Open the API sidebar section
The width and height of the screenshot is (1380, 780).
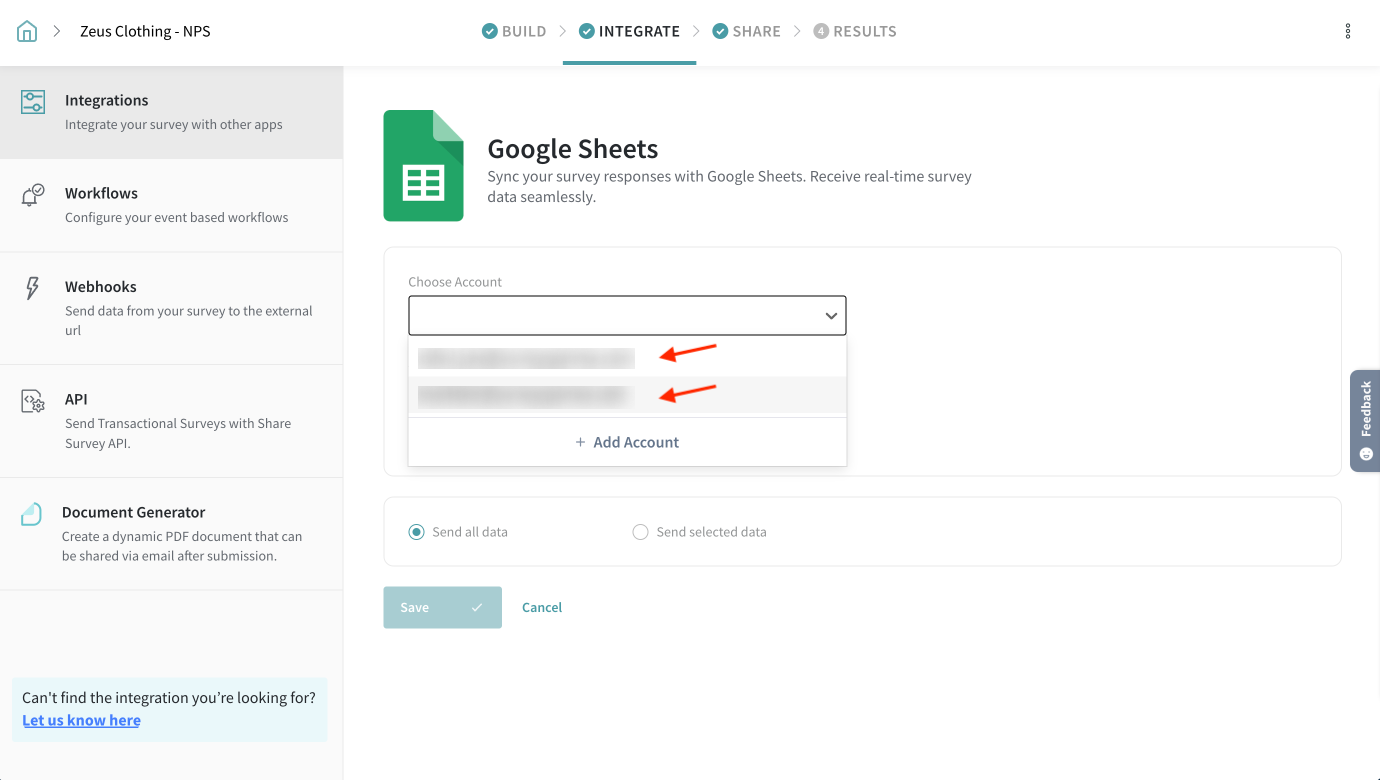171,421
